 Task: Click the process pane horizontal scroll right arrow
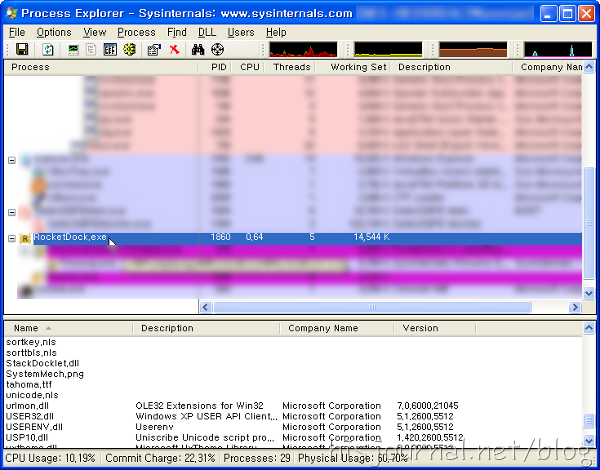click(575, 307)
